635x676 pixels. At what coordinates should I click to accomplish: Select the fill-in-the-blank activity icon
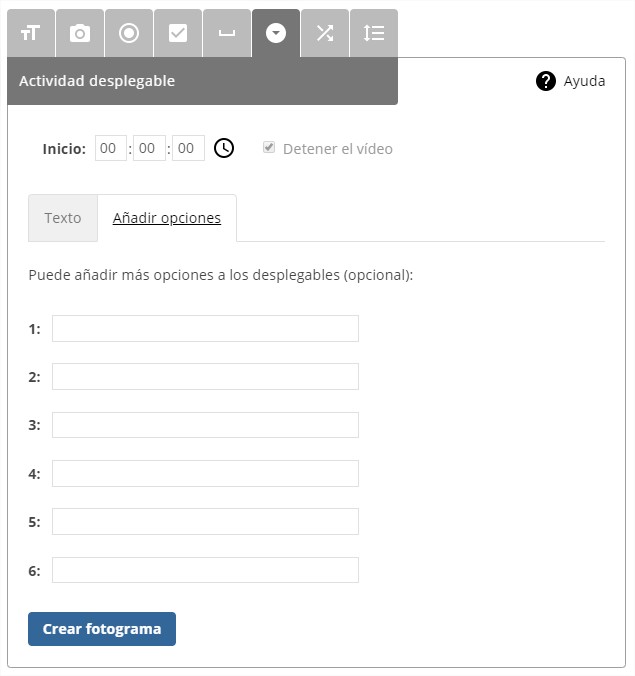[227, 33]
